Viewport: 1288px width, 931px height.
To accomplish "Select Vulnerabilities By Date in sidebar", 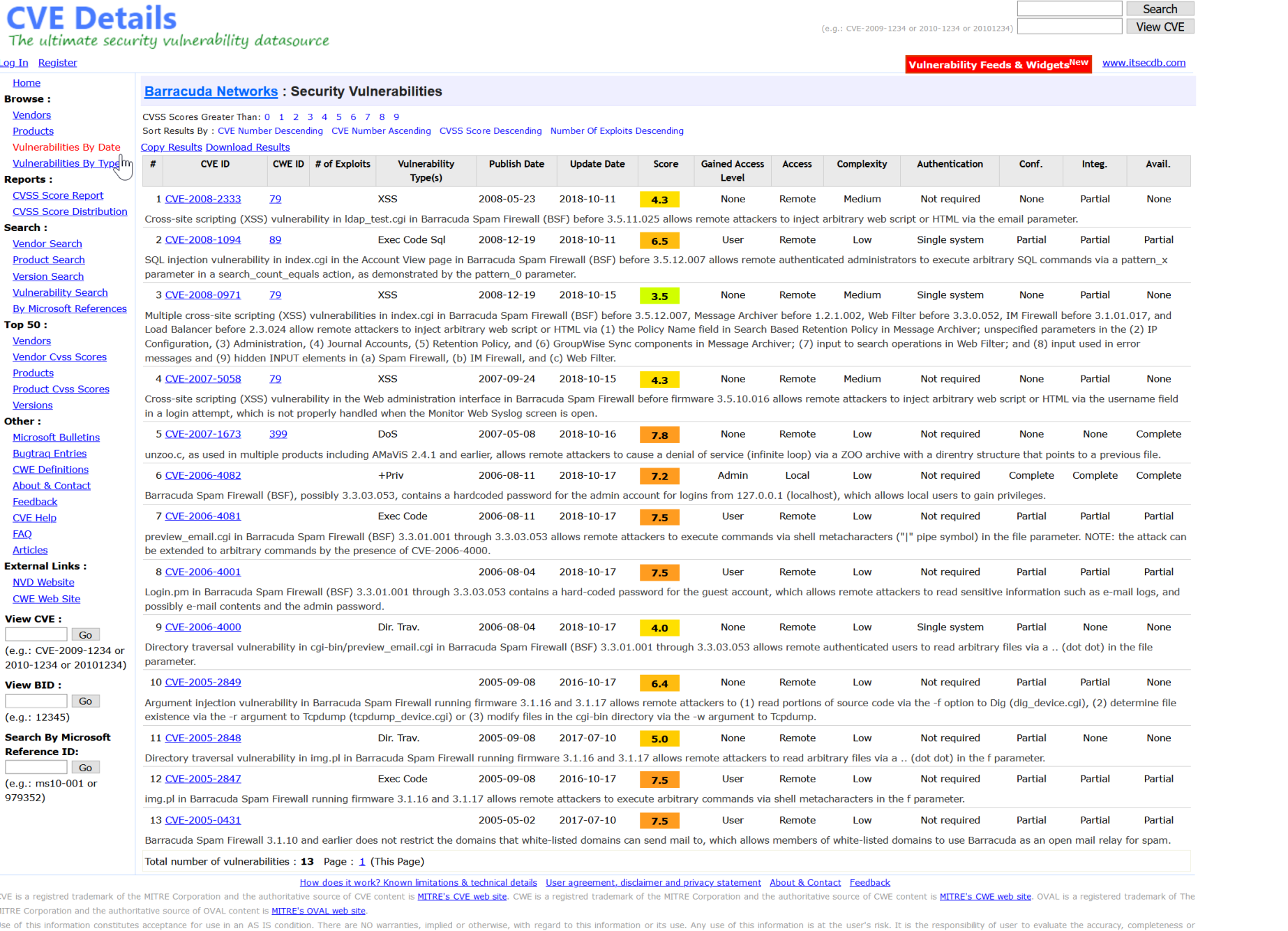I will tap(66, 147).
